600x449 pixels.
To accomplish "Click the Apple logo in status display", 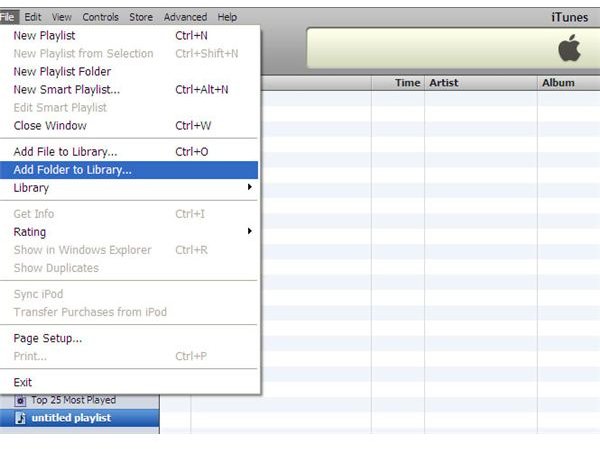I will click(569, 48).
